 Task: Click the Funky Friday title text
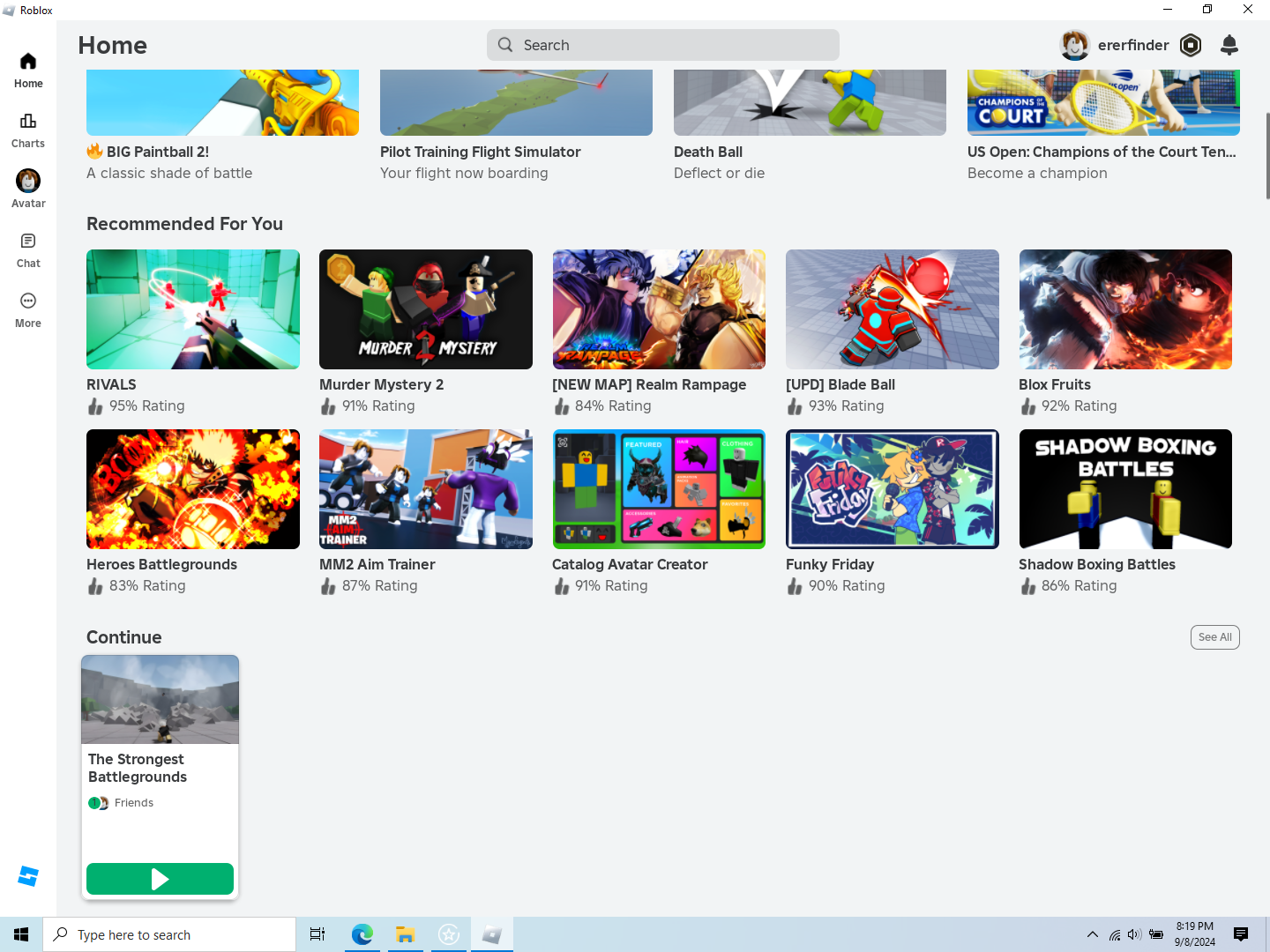pyautogui.click(x=830, y=565)
